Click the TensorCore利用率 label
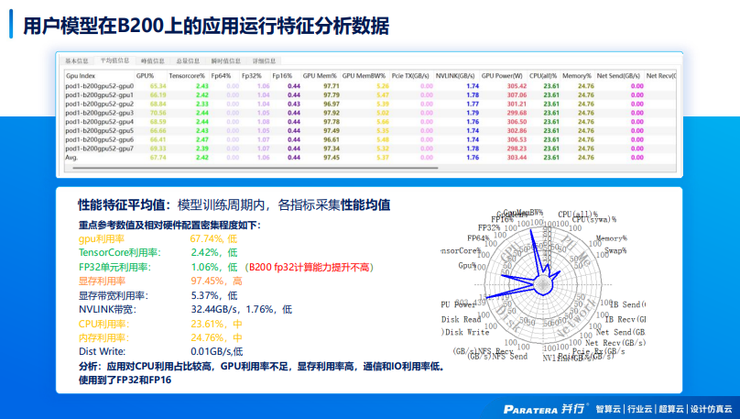Viewport: 740px width, 419px height. 120,252
